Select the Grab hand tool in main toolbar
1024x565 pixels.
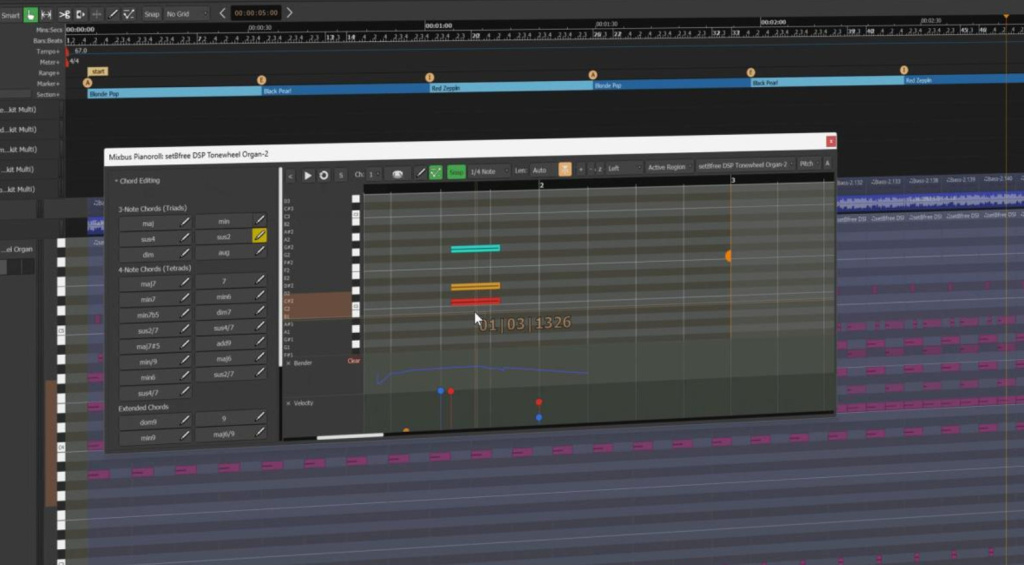[x=30, y=14]
